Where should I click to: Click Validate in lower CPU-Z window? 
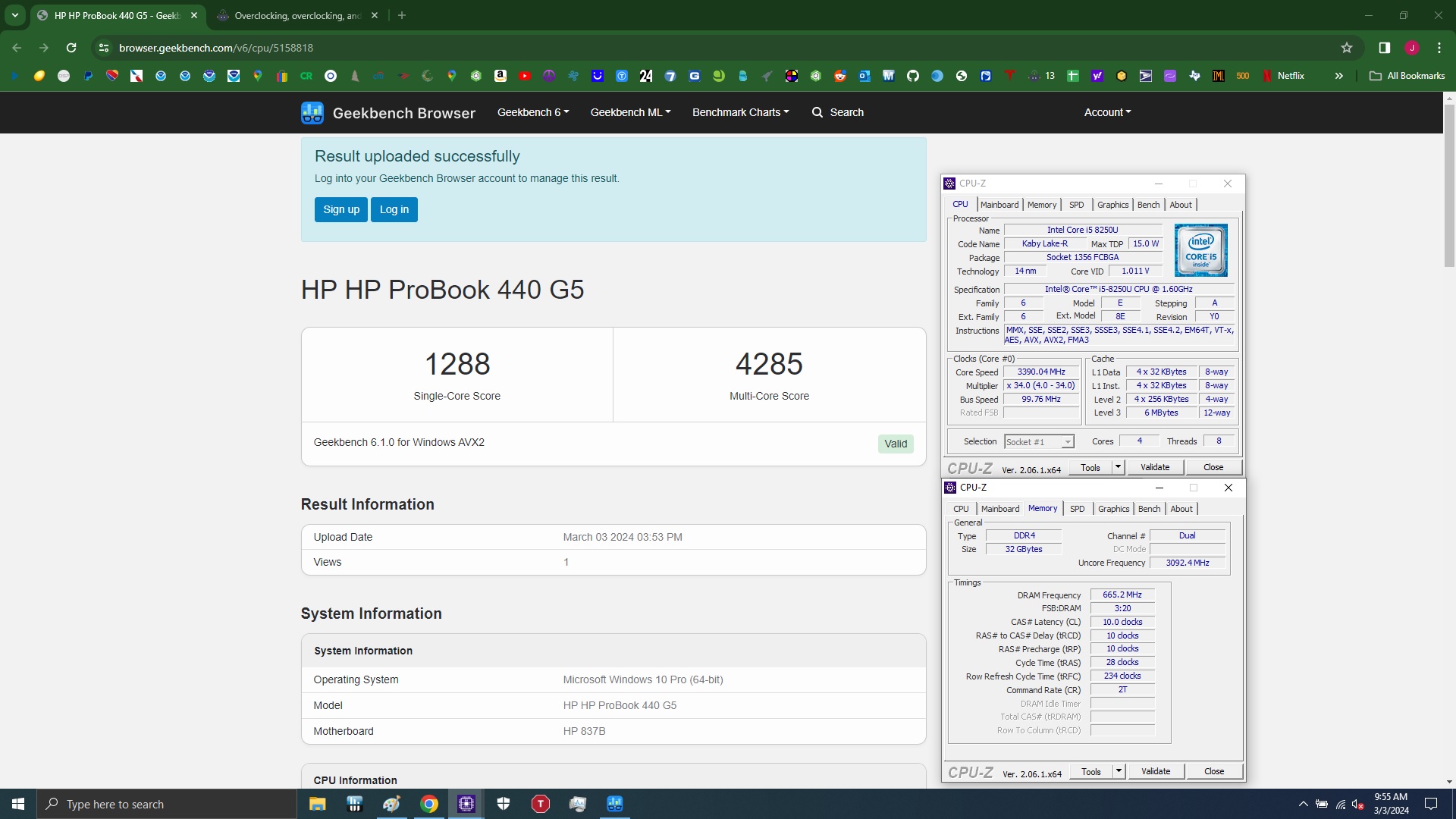point(1156,771)
